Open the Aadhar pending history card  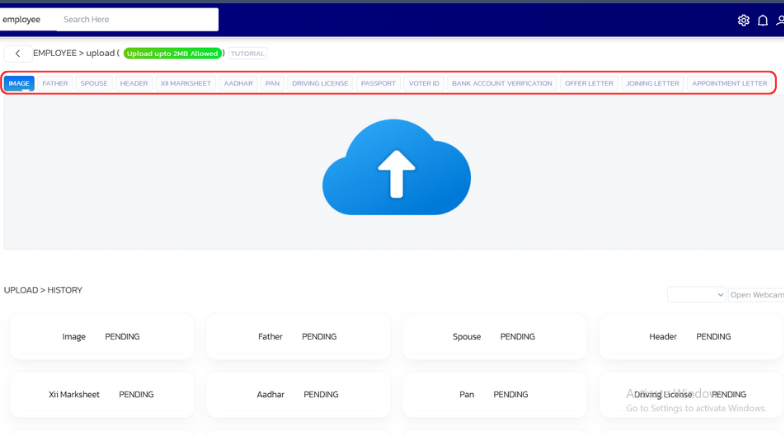pos(298,395)
